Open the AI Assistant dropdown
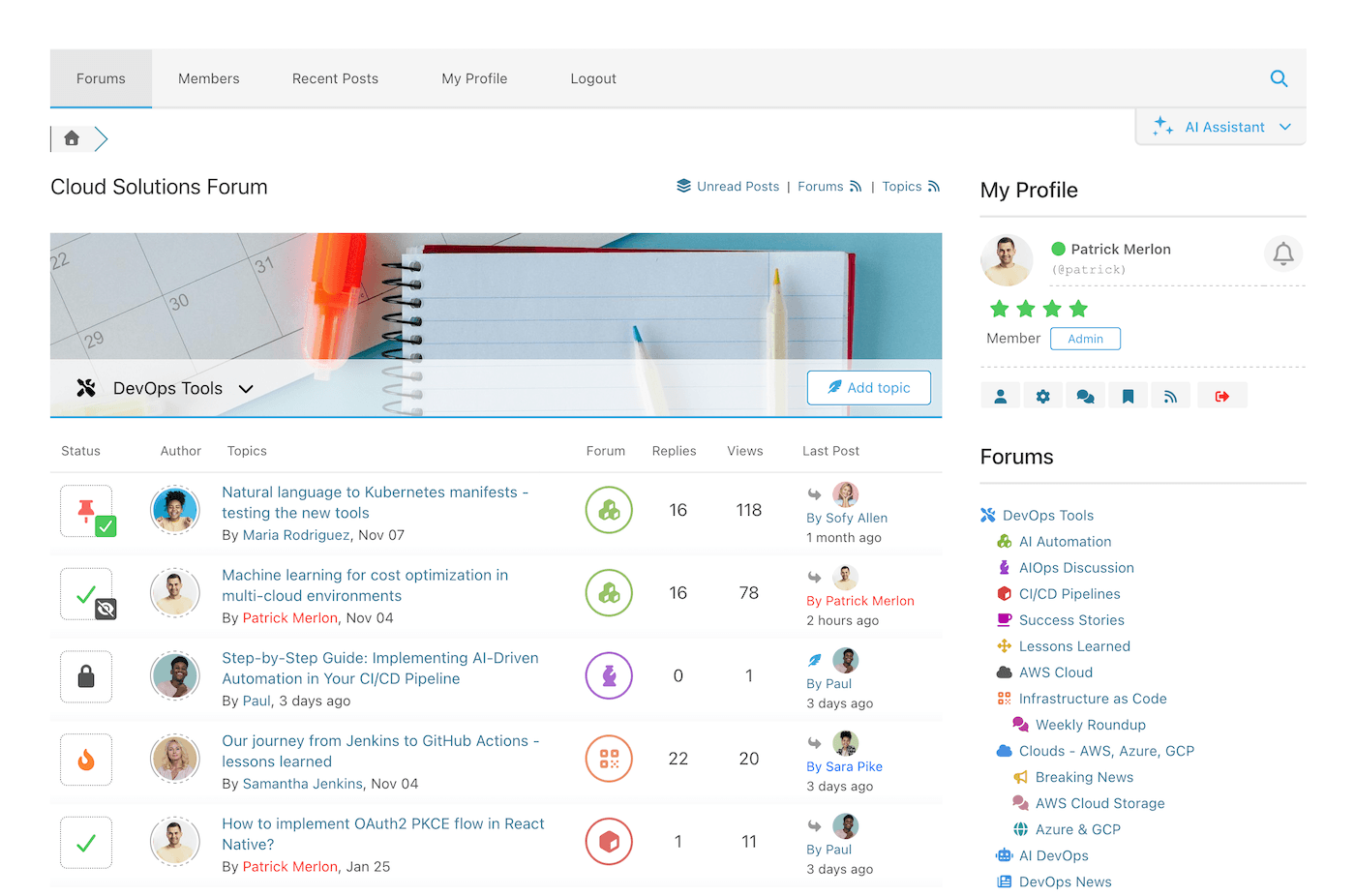Screen dimensions: 1355x896 point(1219,126)
